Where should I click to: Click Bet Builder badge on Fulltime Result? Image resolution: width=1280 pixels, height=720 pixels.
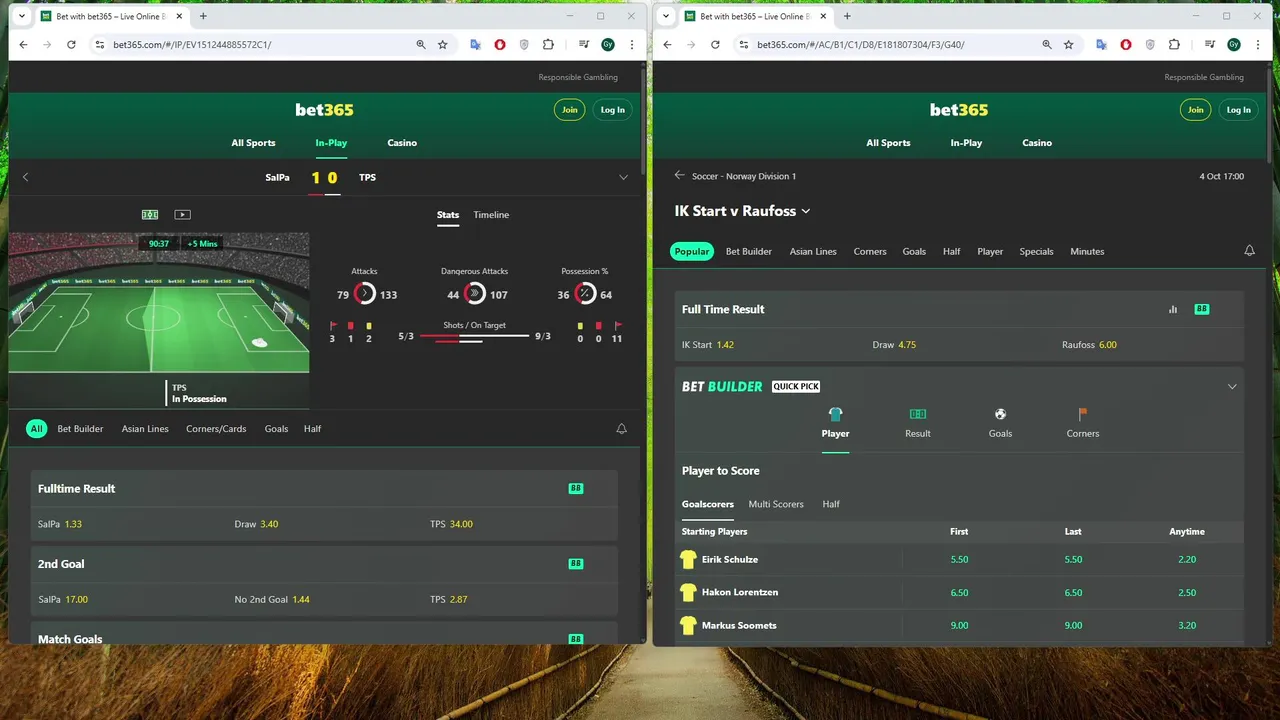click(576, 489)
